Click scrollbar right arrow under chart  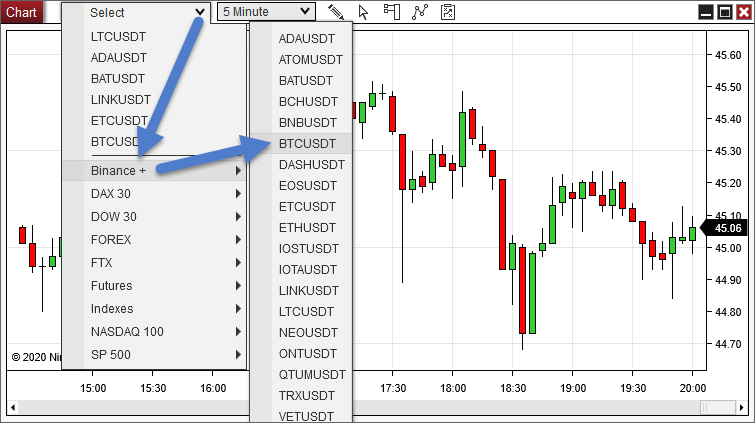(741, 408)
